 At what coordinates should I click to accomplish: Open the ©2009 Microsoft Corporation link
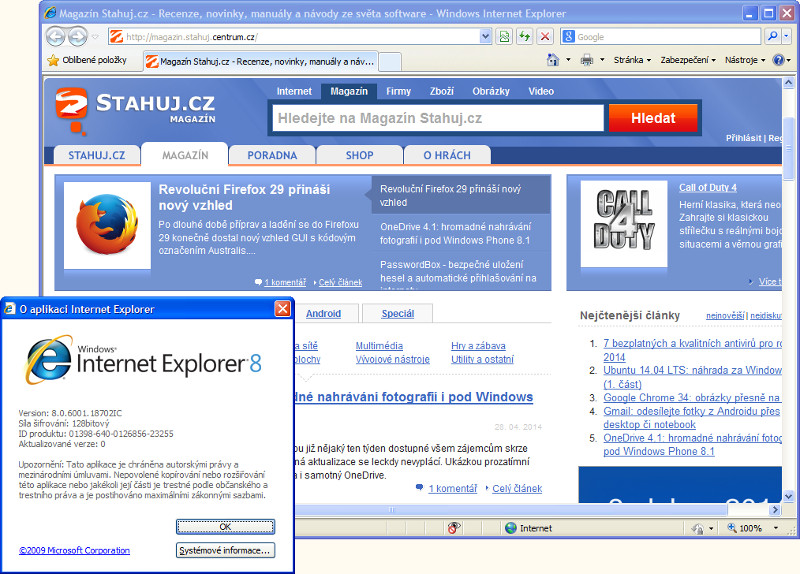coord(74,551)
